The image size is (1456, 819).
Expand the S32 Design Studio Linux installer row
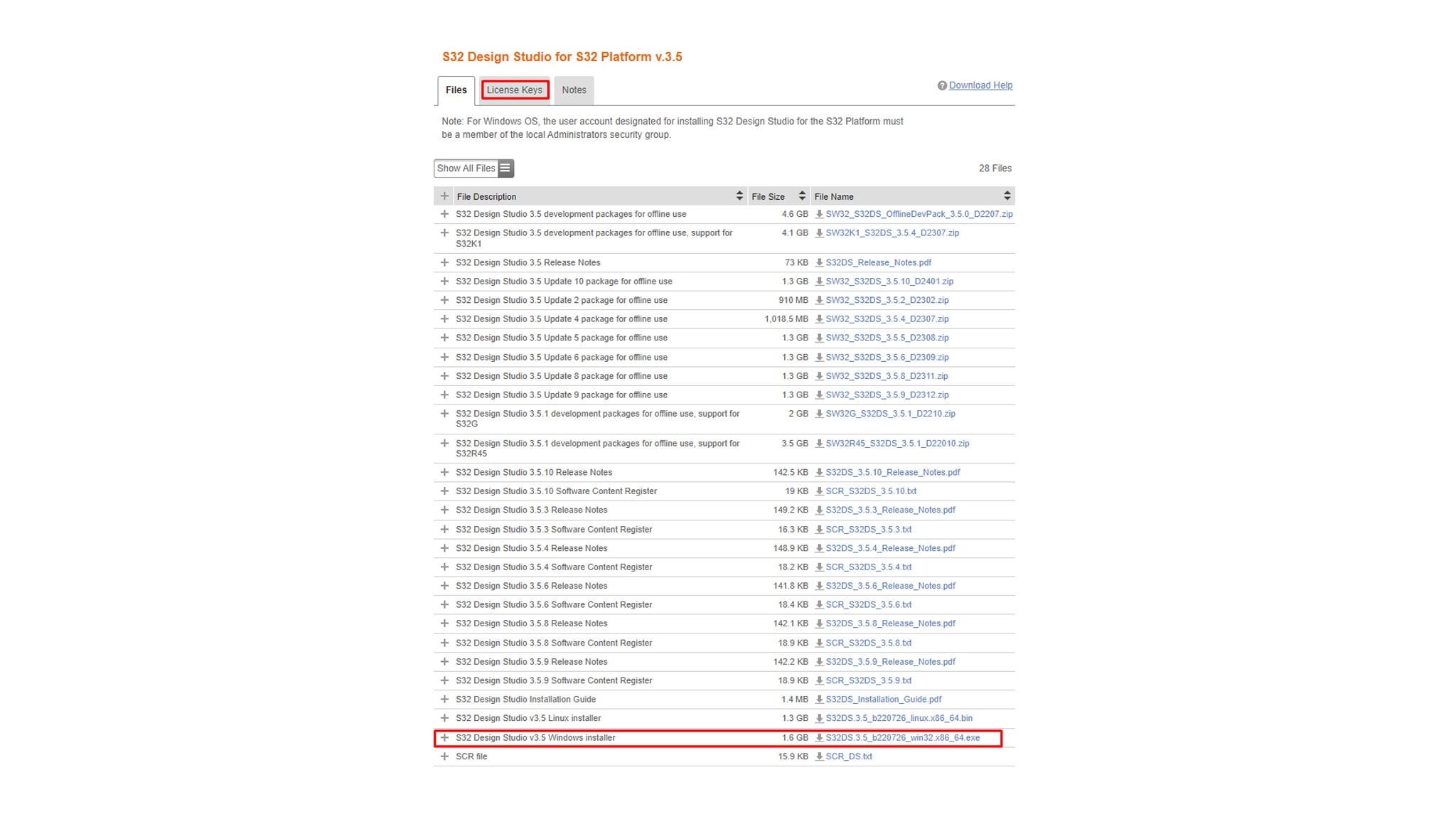point(445,718)
